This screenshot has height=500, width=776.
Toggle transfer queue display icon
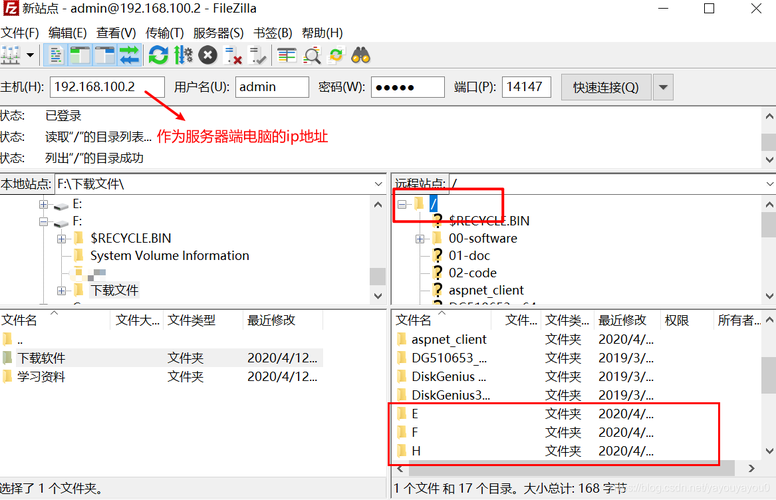click(x=130, y=55)
